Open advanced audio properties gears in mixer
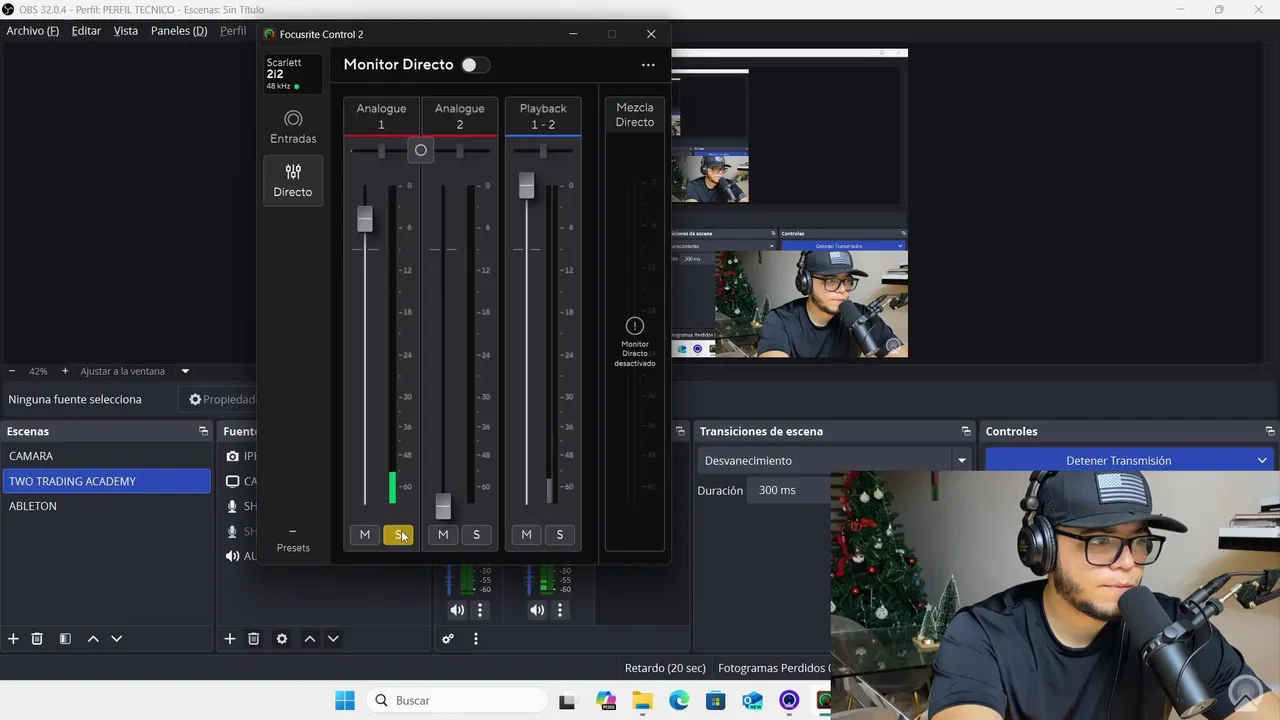This screenshot has height=720, width=1280. 448,639
